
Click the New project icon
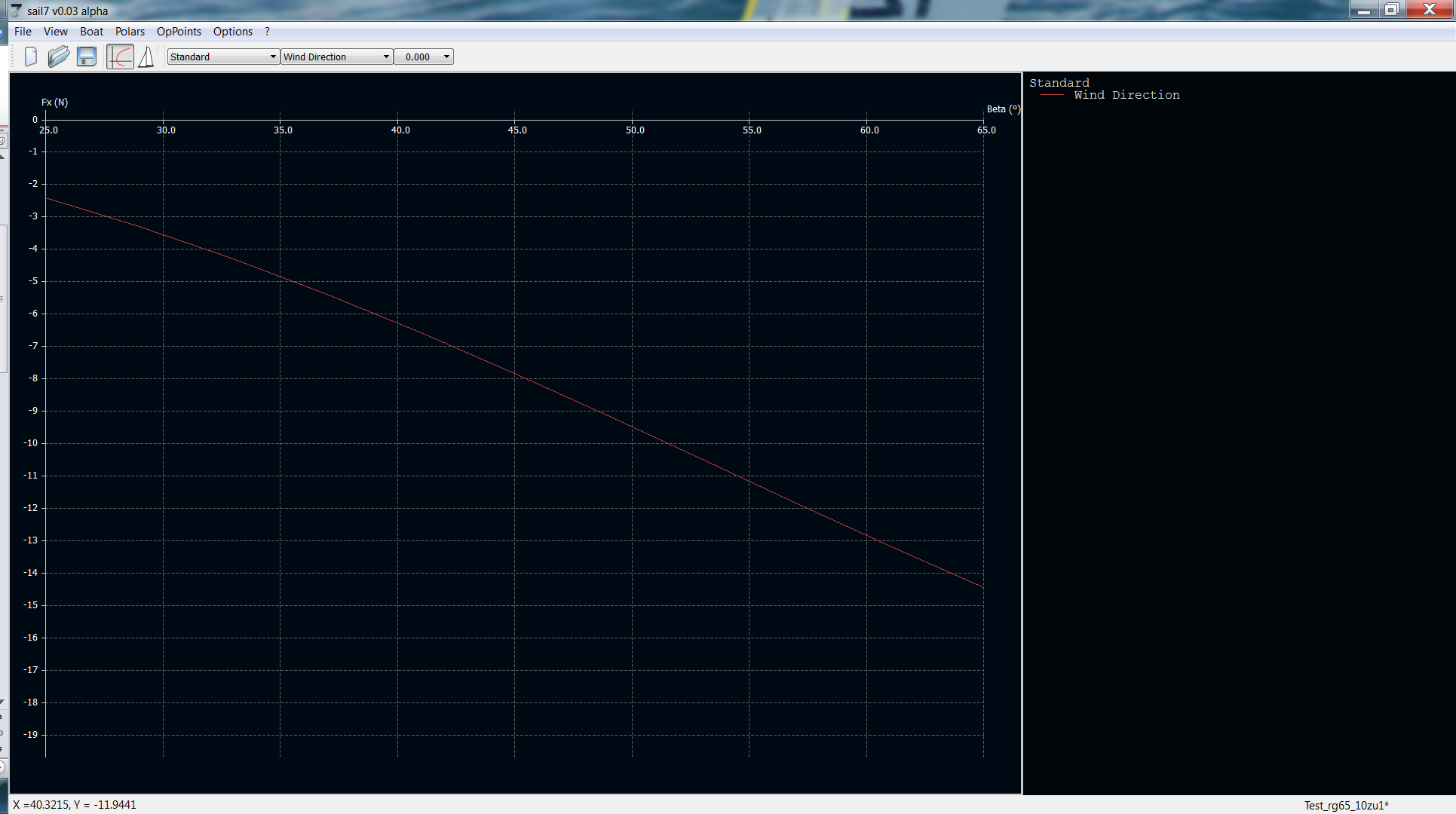pos(31,57)
